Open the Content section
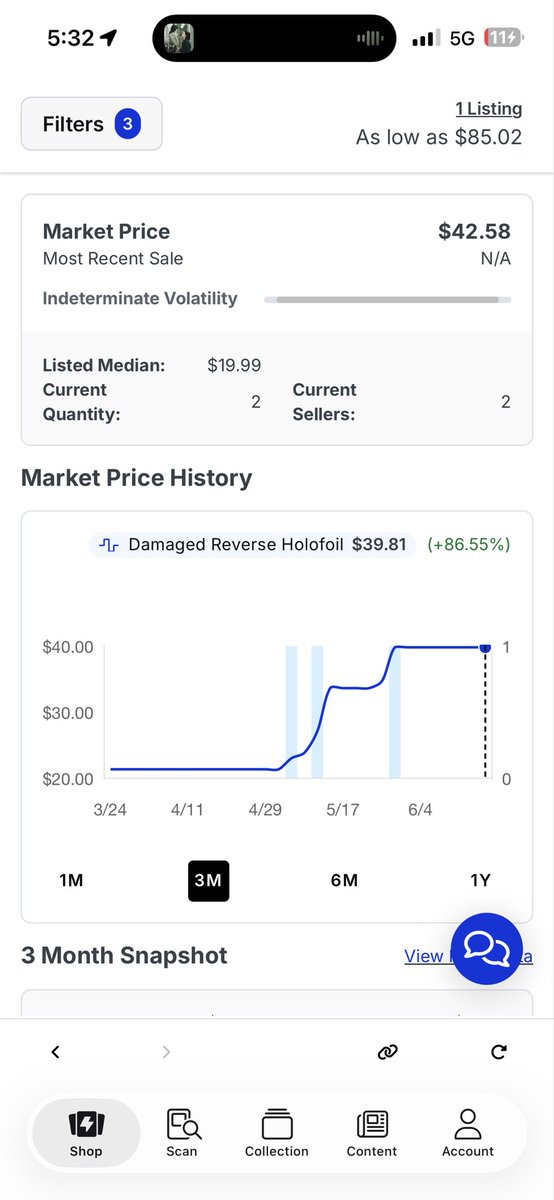This screenshot has height=1200, width=554. [x=372, y=1134]
